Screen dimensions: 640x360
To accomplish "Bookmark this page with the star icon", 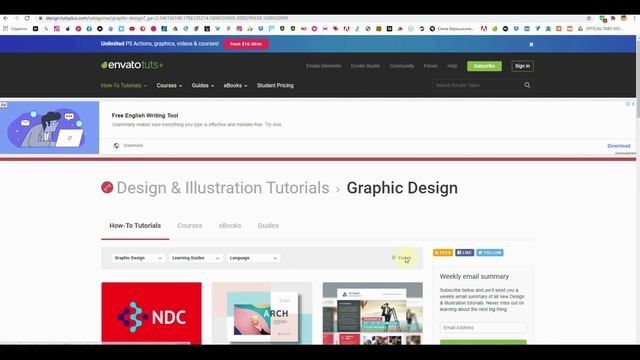I will point(589,18).
